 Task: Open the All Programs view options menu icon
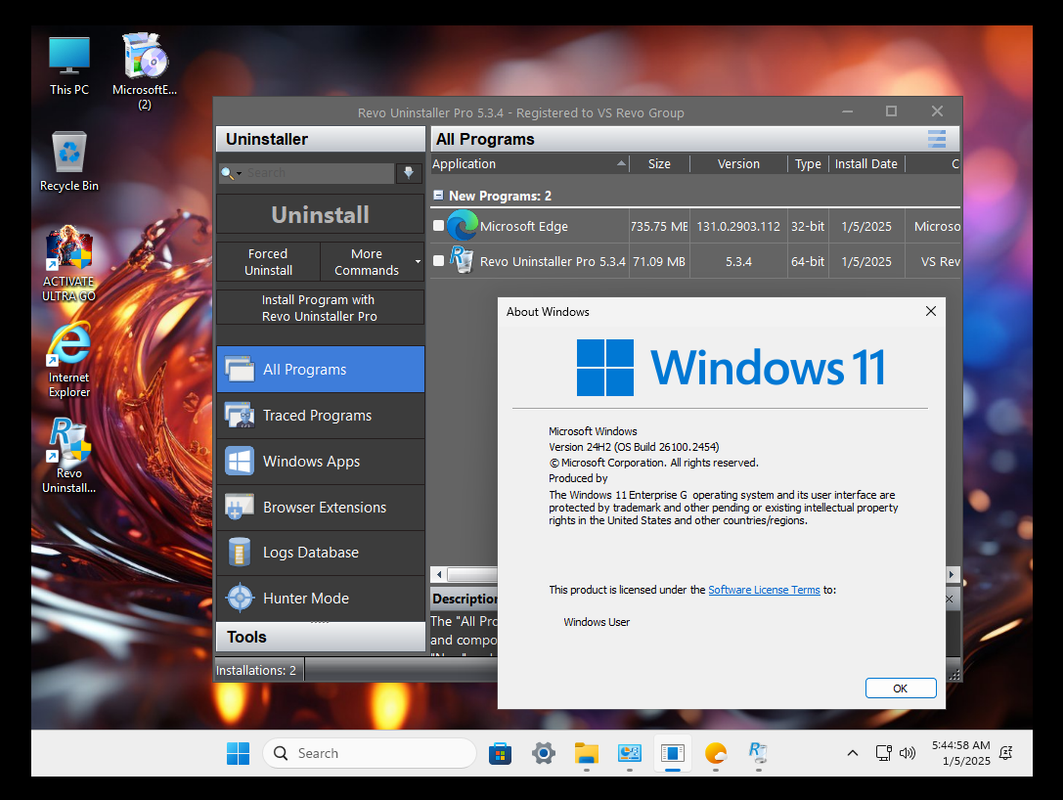point(936,139)
